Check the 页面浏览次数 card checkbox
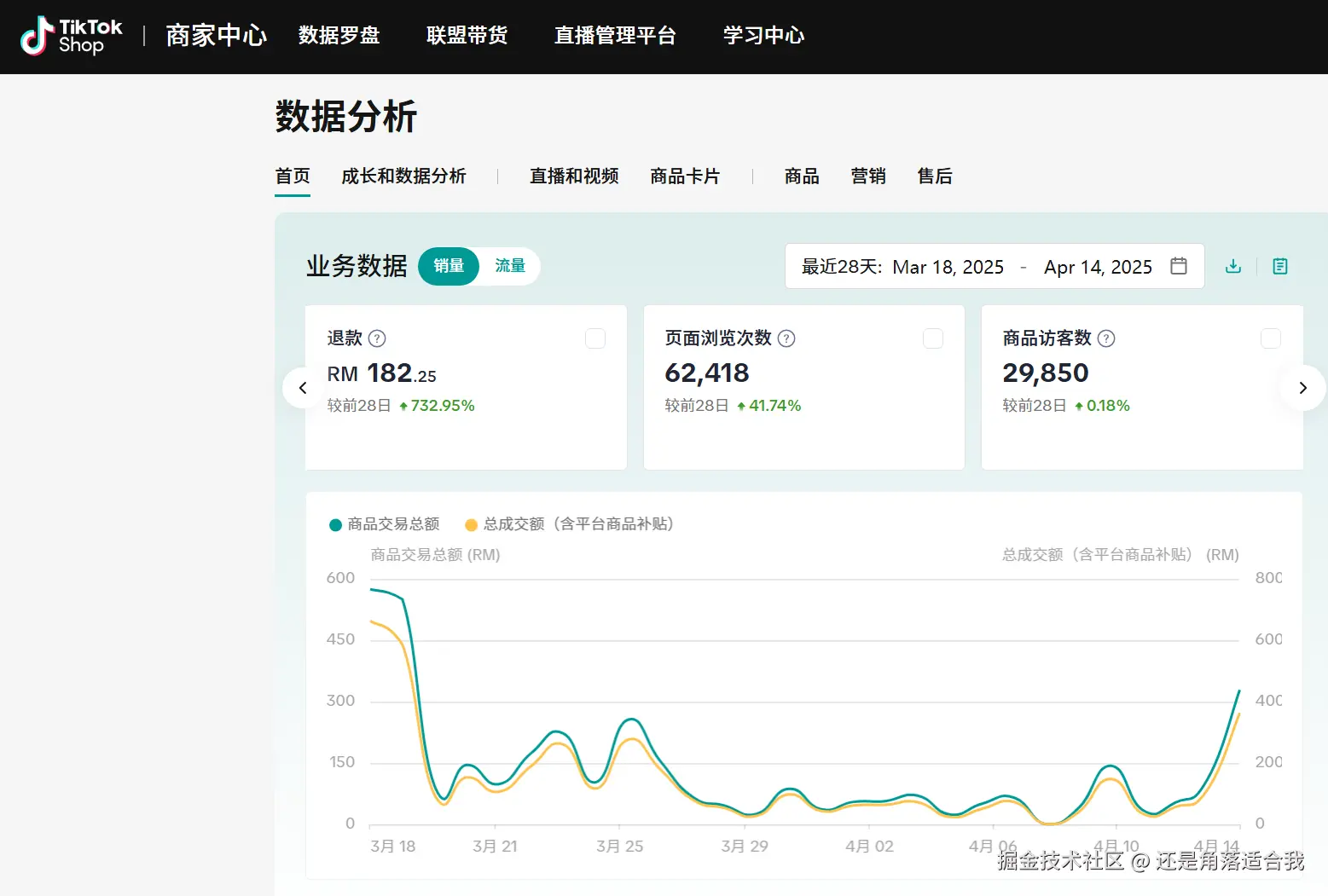This screenshot has width=1328, height=896. point(933,338)
